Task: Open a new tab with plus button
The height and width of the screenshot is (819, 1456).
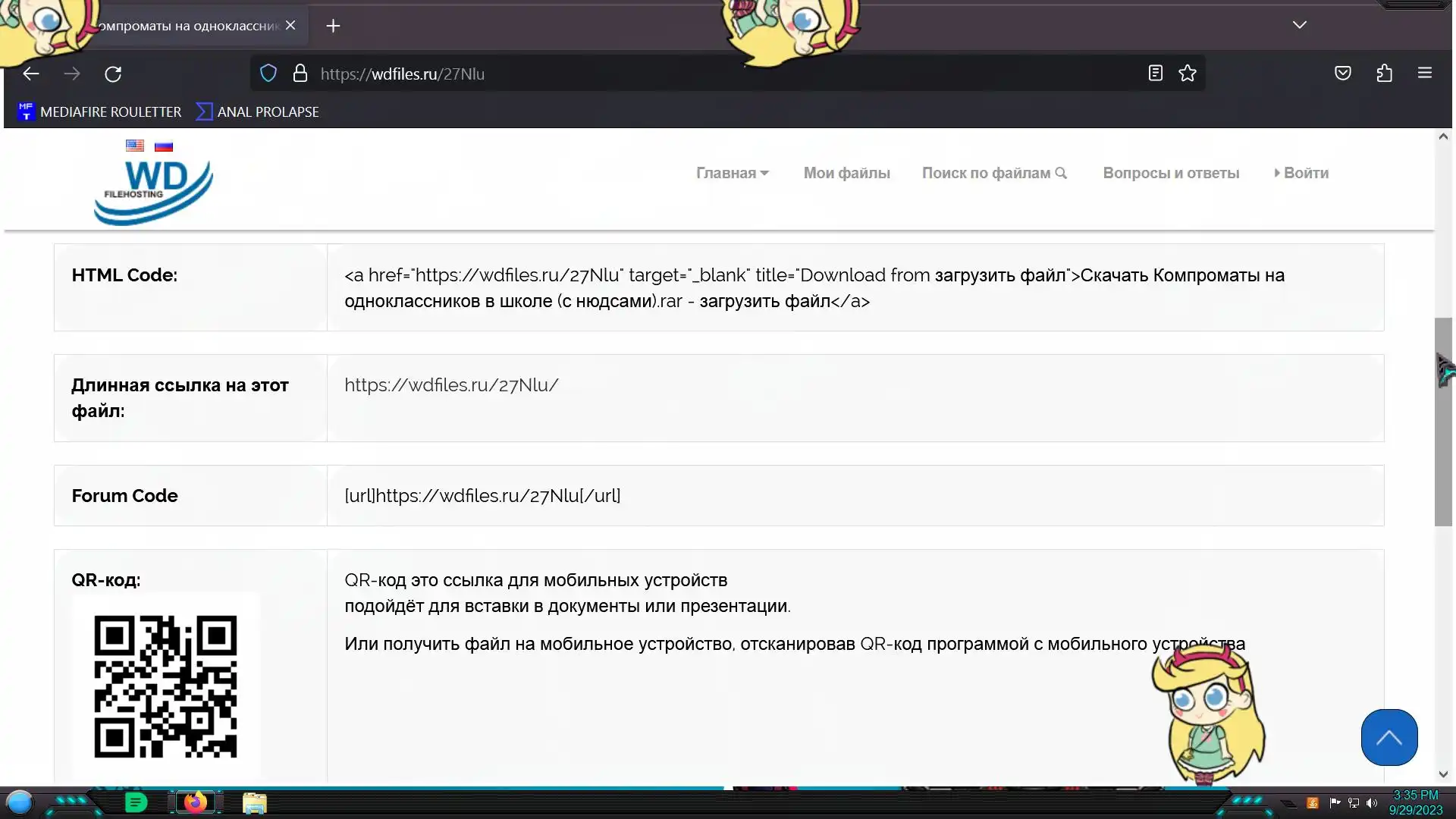Action: point(333,26)
